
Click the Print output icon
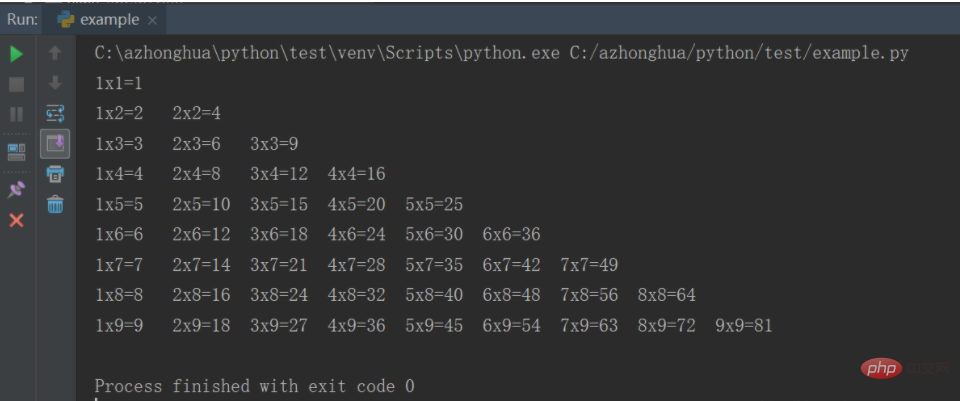[55, 175]
